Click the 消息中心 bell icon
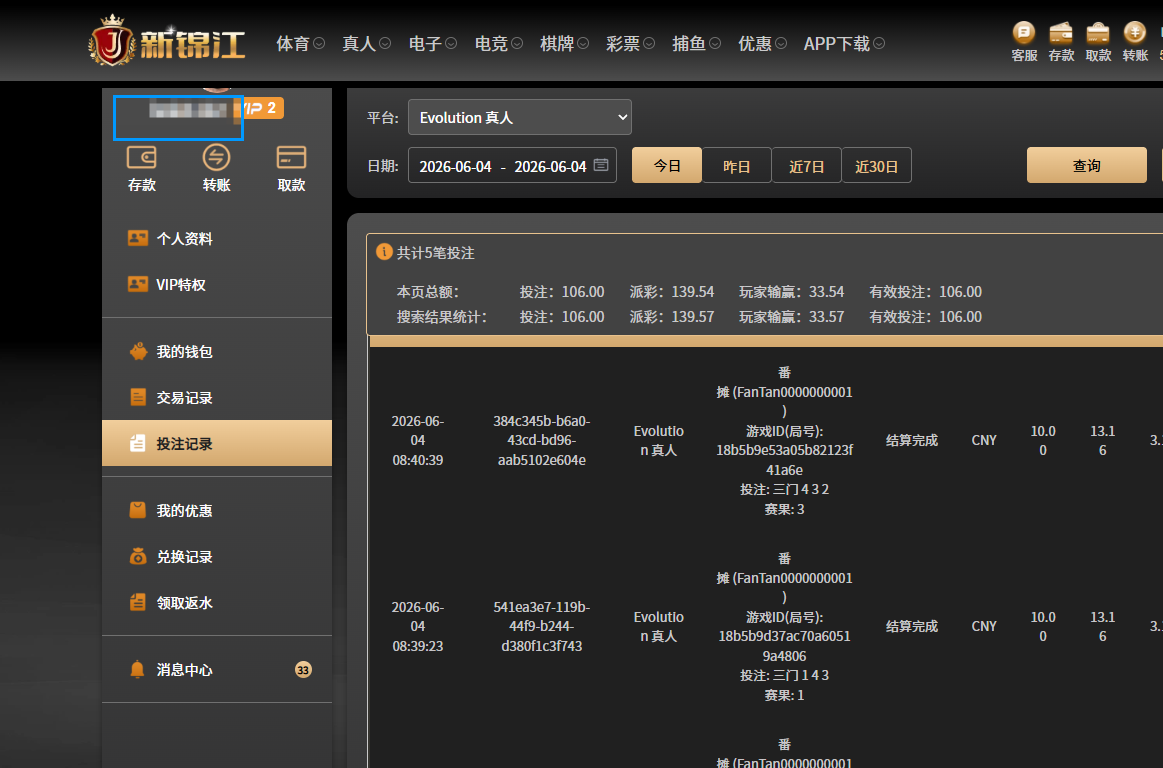1163x768 pixels. click(x=137, y=669)
